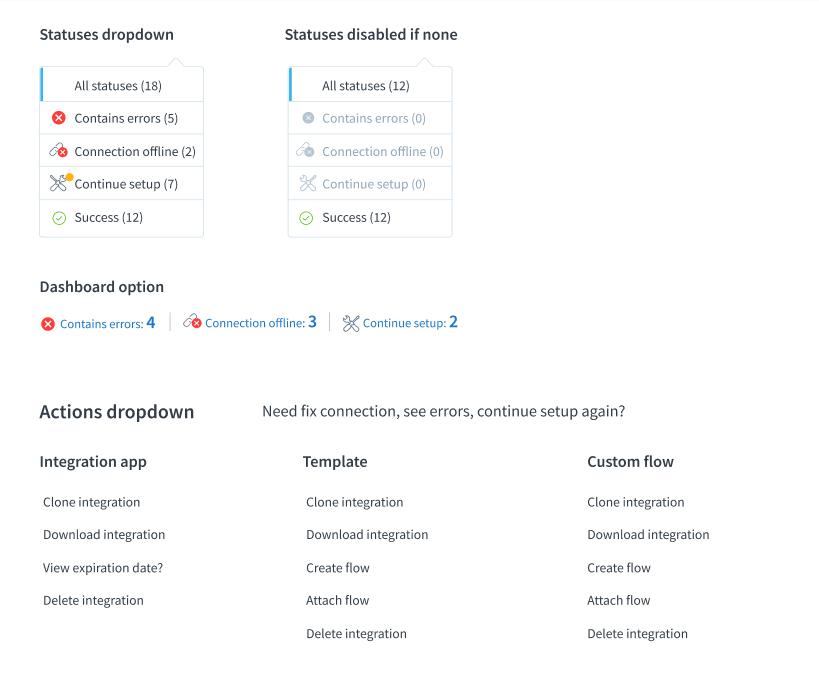Screen dimensions: 819x695
Task: Click the dashboard Connection offline icon
Action: pos(192,322)
